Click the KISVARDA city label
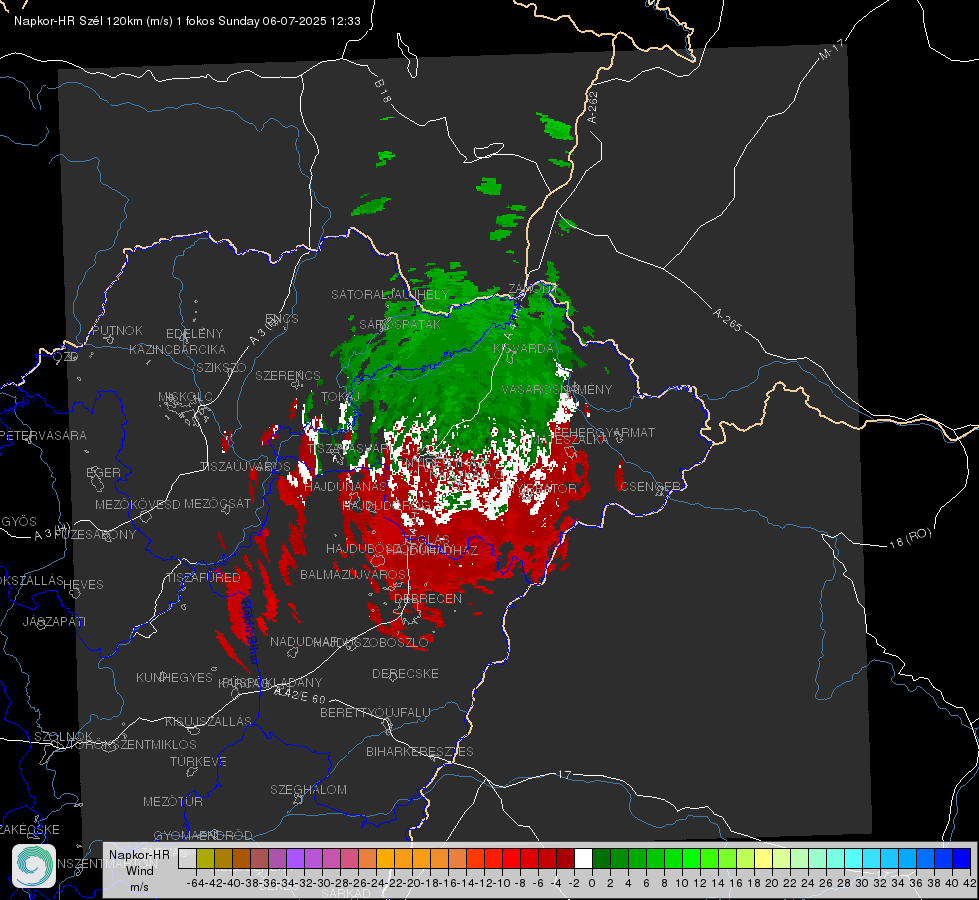This screenshot has height=900, width=979. point(523,349)
